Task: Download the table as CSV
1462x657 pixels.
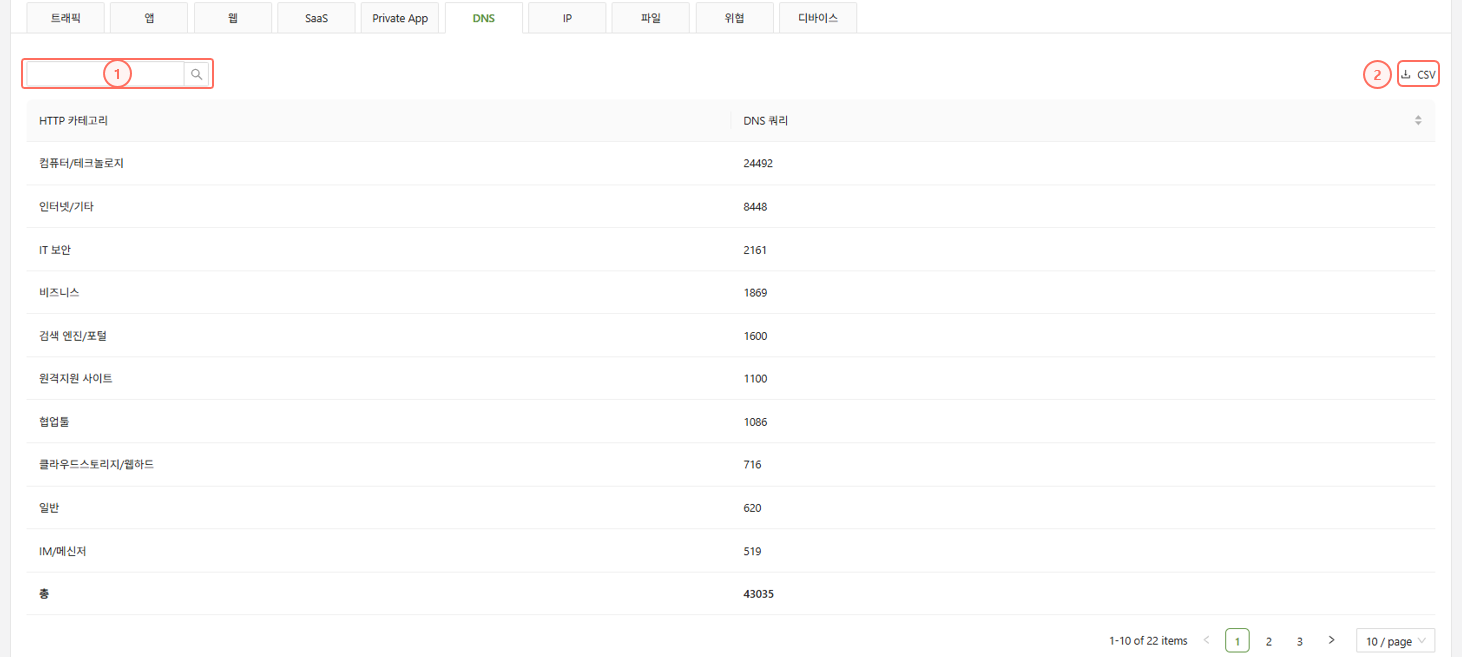Action: [1418, 74]
